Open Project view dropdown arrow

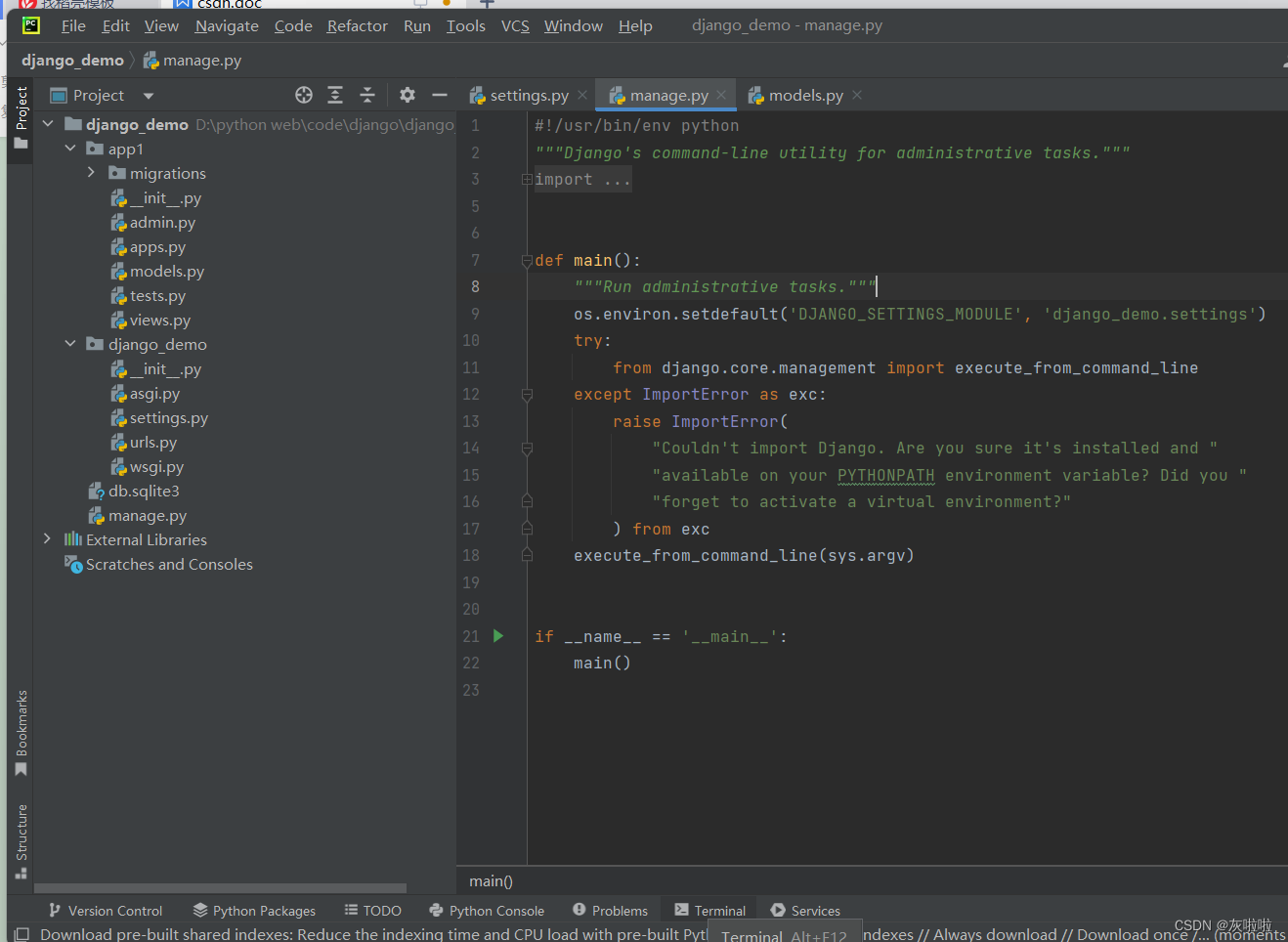point(149,96)
